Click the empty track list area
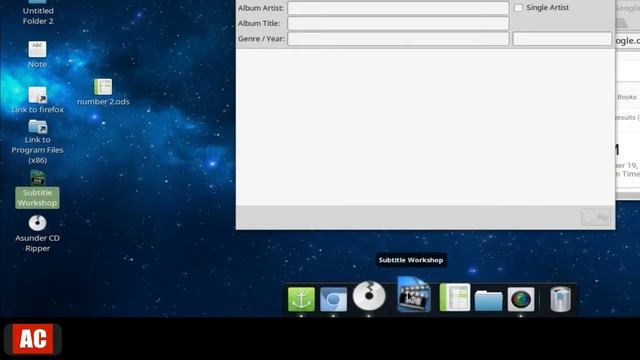640x360 pixels. pyautogui.click(x=425, y=127)
